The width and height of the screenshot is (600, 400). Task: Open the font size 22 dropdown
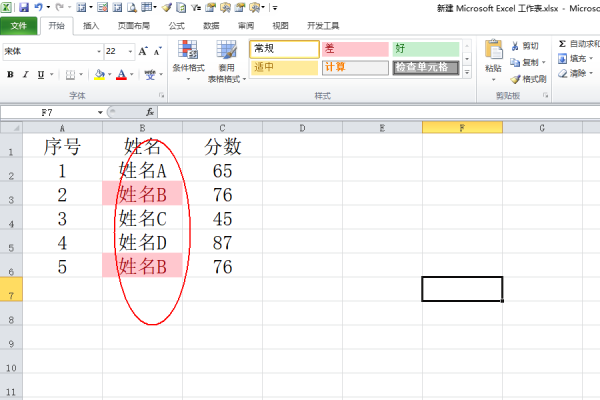point(130,51)
